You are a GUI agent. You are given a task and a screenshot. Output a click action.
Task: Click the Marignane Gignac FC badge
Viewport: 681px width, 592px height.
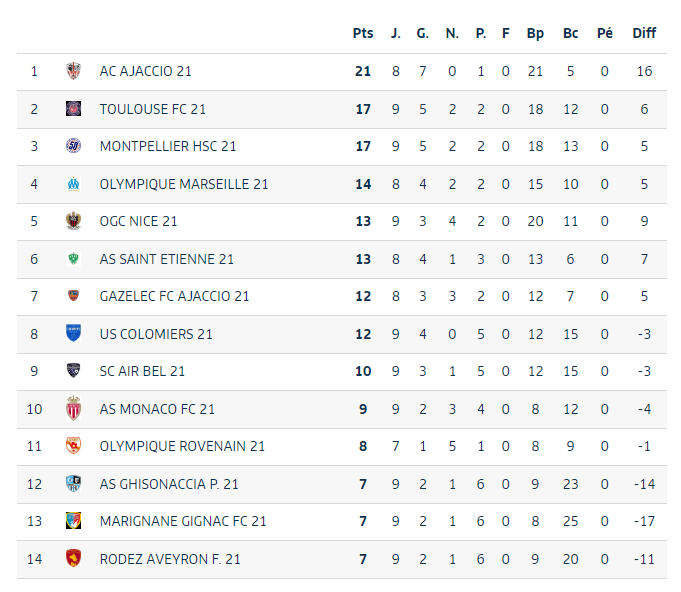click(x=73, y=521)
